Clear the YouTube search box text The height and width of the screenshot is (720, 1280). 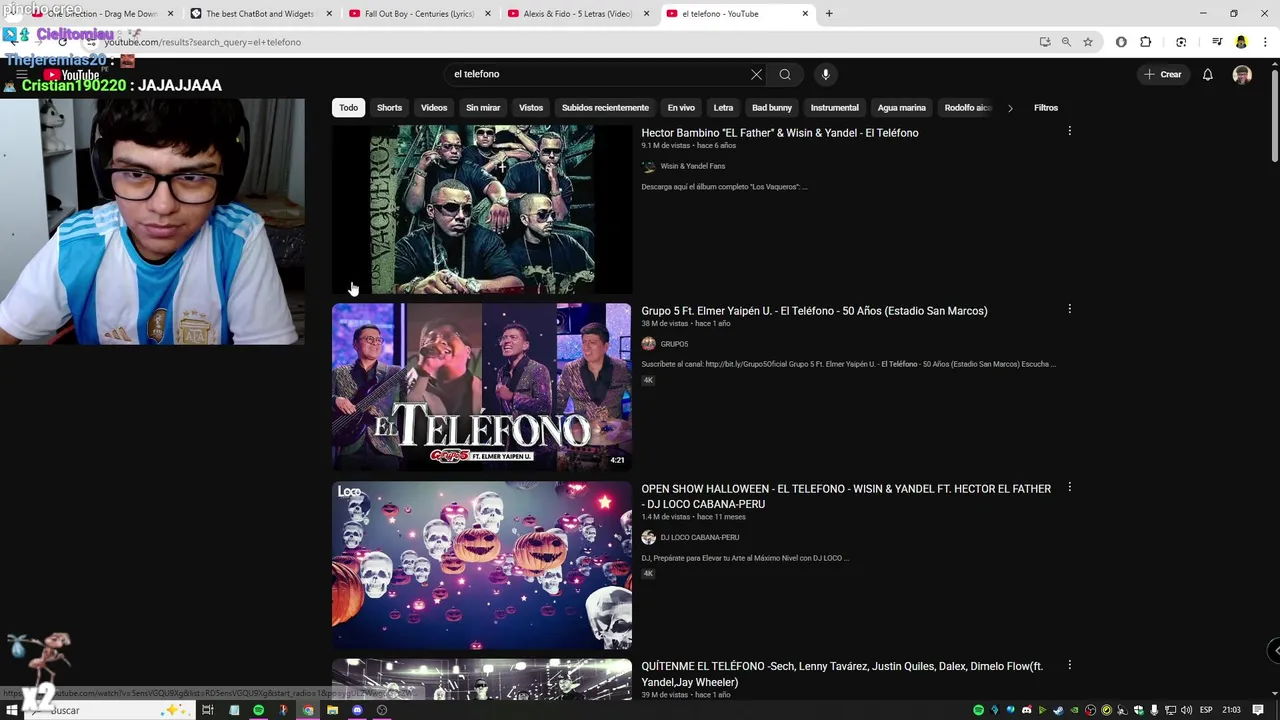tap(756, 74)
